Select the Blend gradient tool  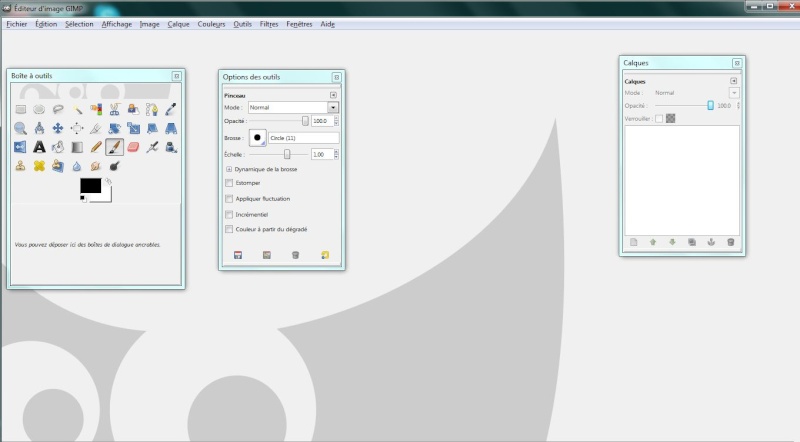tap(77, 147)
